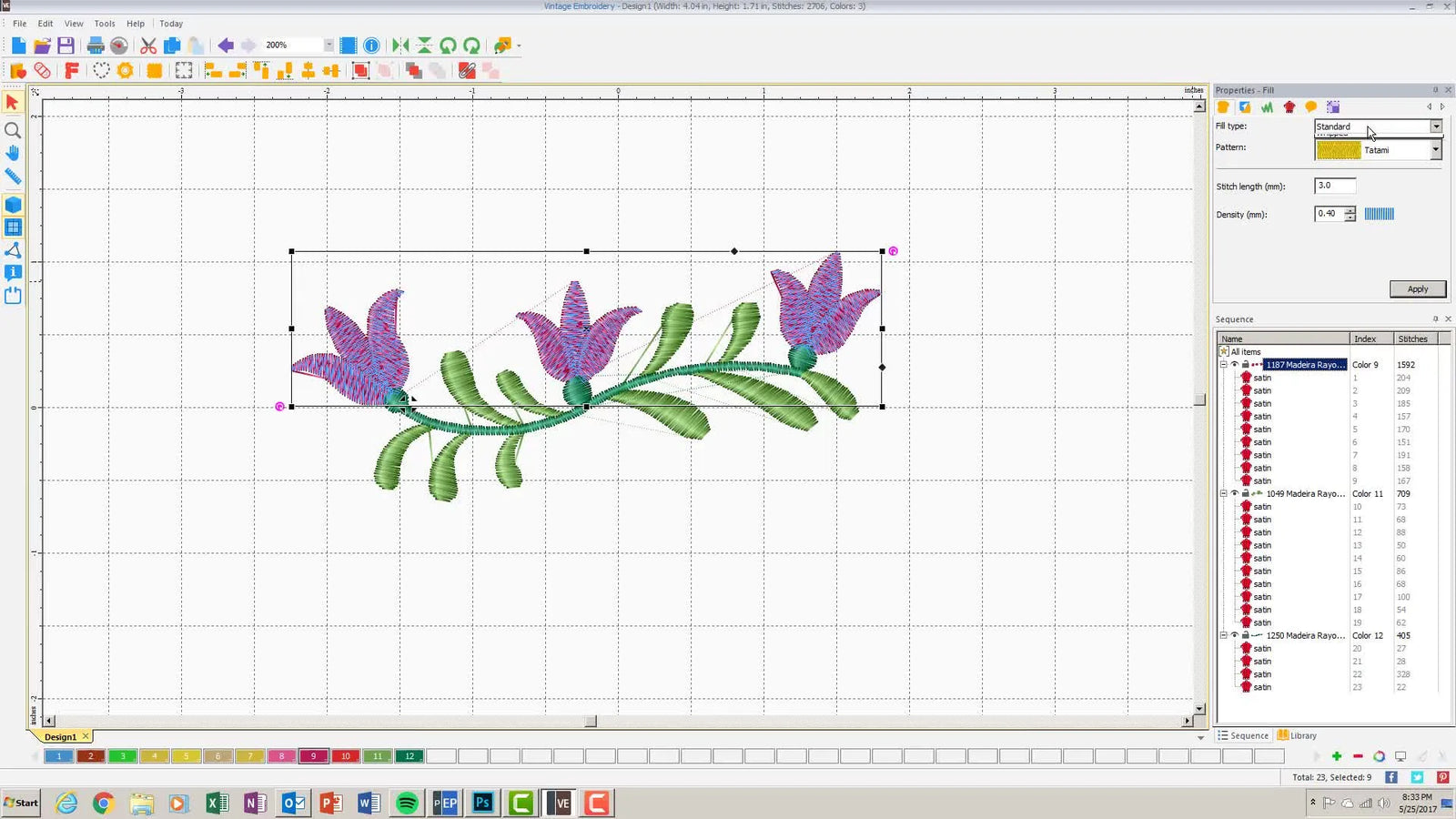Toggle visibility eye of 1049 Madeira Rayon
The image size is (1456, 819).
coord(1235,494)
